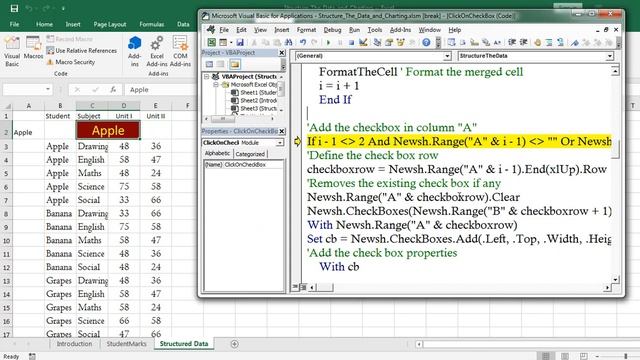This screenshot has height=360, width=640.
Task: Click the Undo arrow in VBA toolbar
Action: 303,42
